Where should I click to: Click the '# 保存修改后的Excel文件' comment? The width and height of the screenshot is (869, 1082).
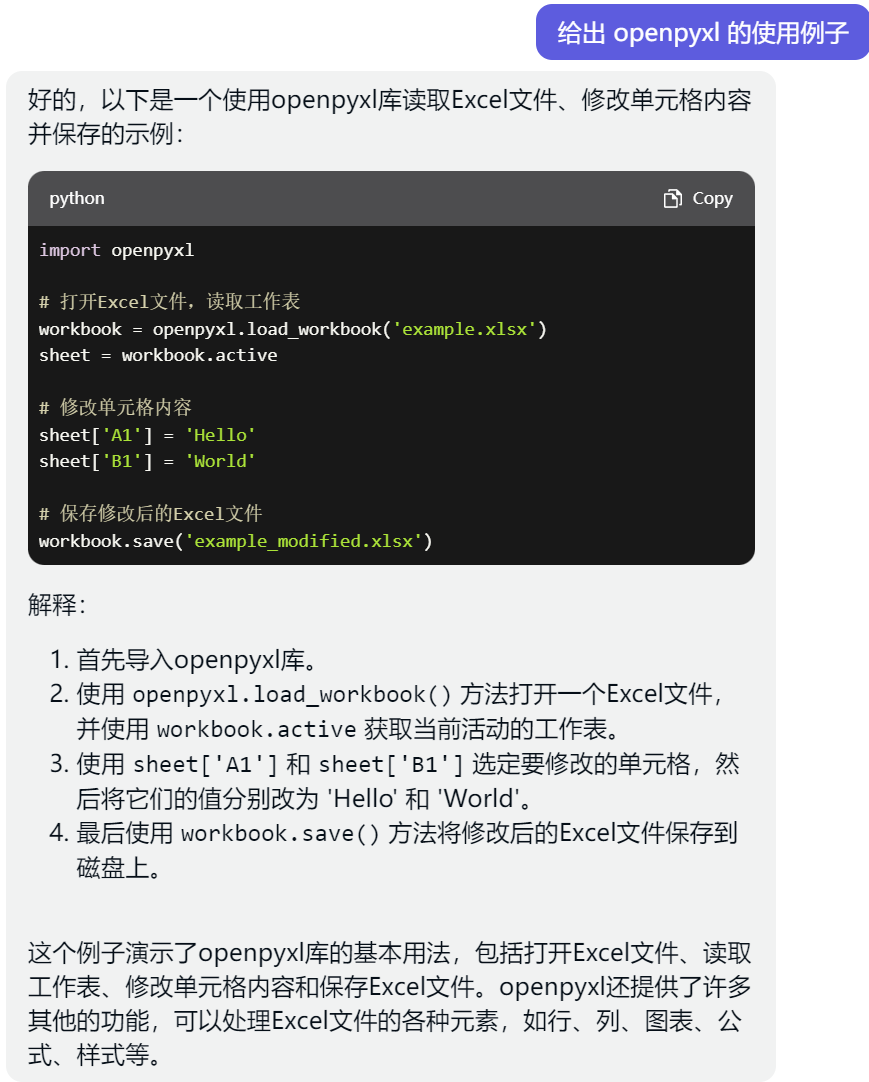(150, 513)
